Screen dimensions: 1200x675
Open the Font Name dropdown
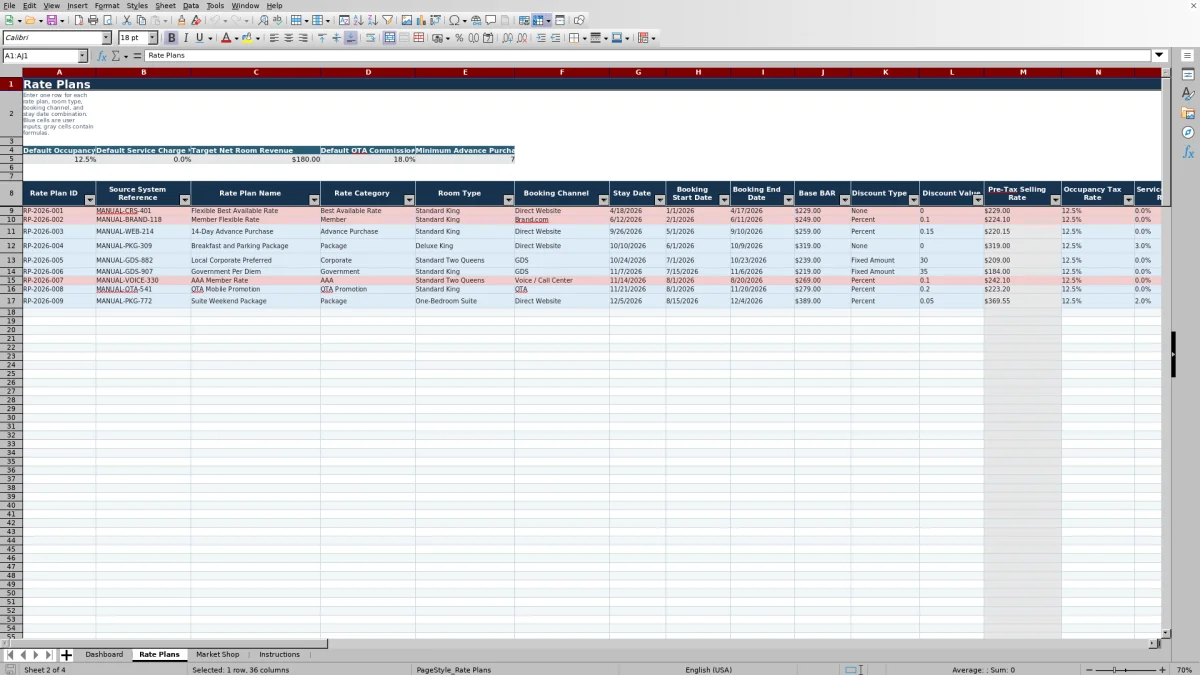(x=107, y=38)
